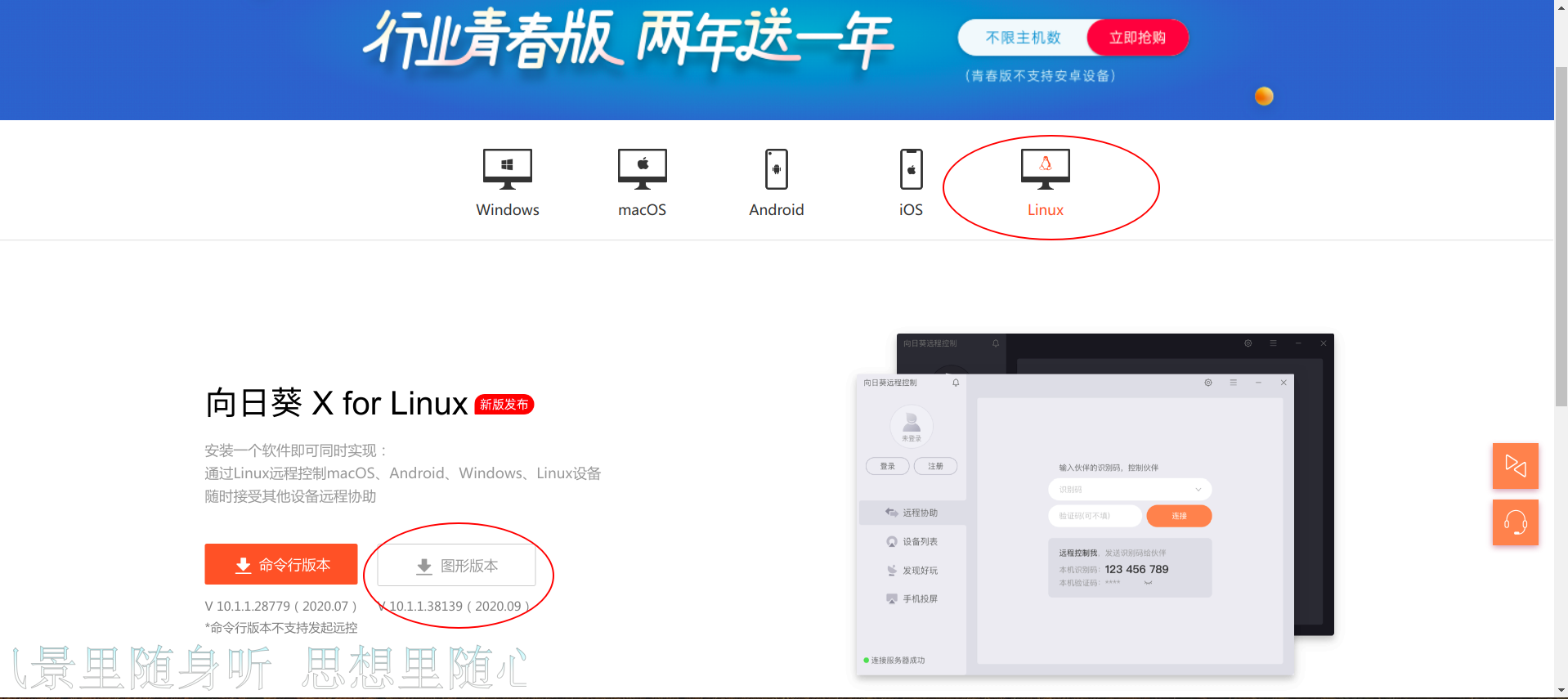Open the Android platform tab
1568x699 pixels.
[777, 183]
